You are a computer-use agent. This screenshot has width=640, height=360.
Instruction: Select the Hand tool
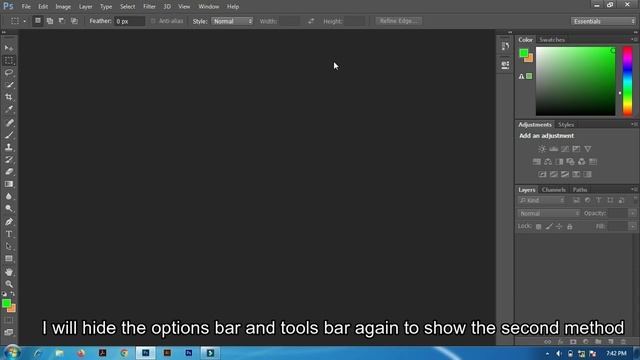click(9, 272)
